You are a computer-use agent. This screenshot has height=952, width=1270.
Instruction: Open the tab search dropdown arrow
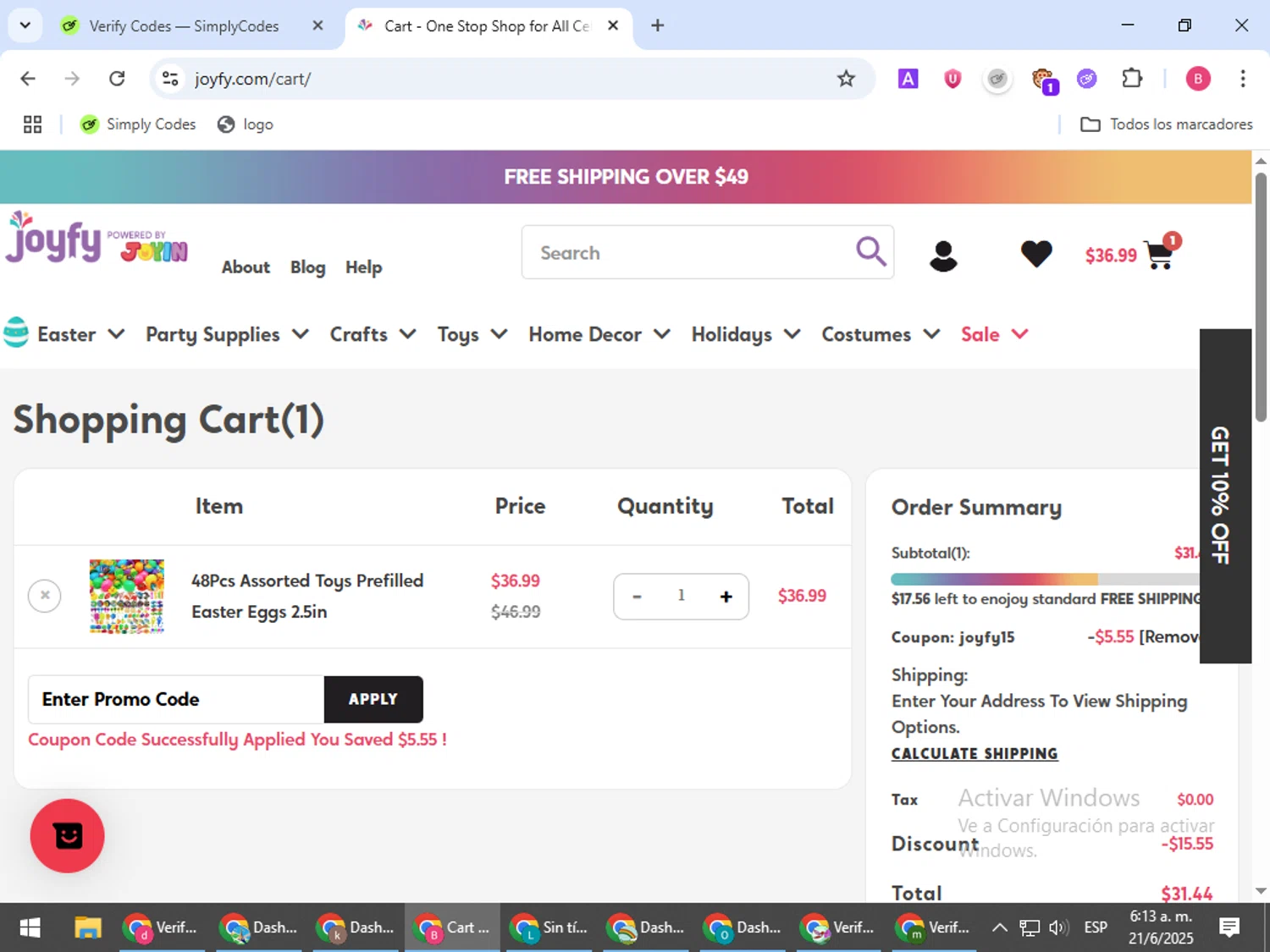click(x=25, y=25)
